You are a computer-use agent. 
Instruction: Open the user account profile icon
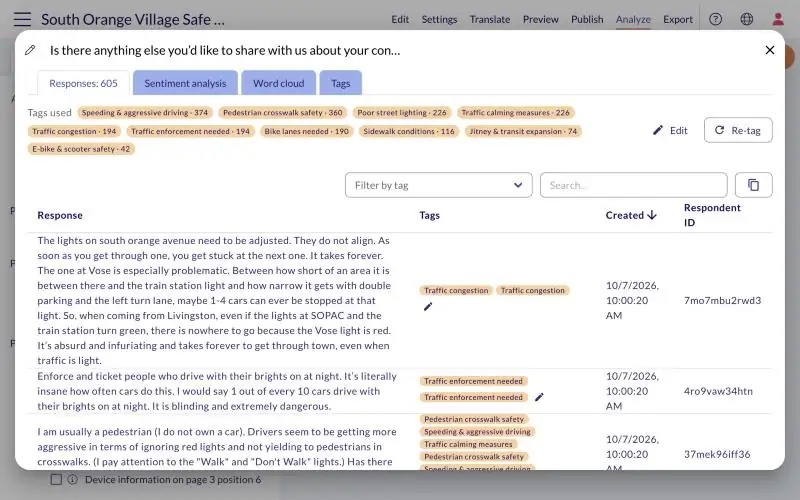click(778, 19)
